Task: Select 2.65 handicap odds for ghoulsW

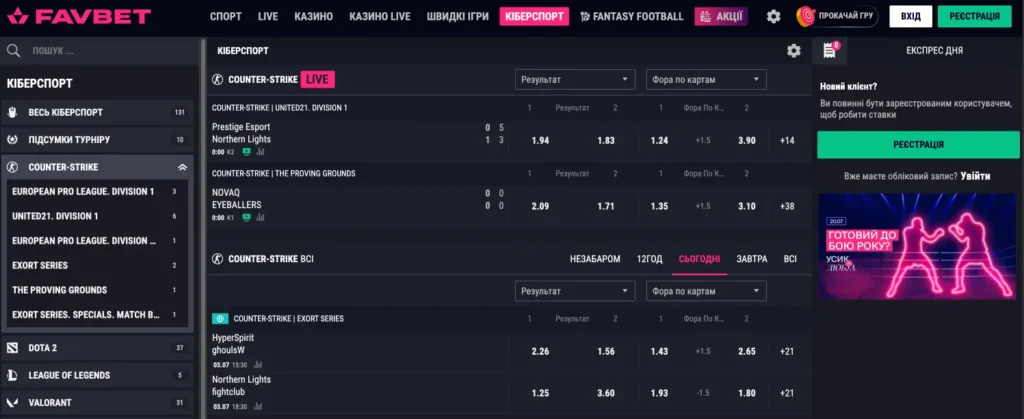Action: pyautogui.click(x=746, y=352)
